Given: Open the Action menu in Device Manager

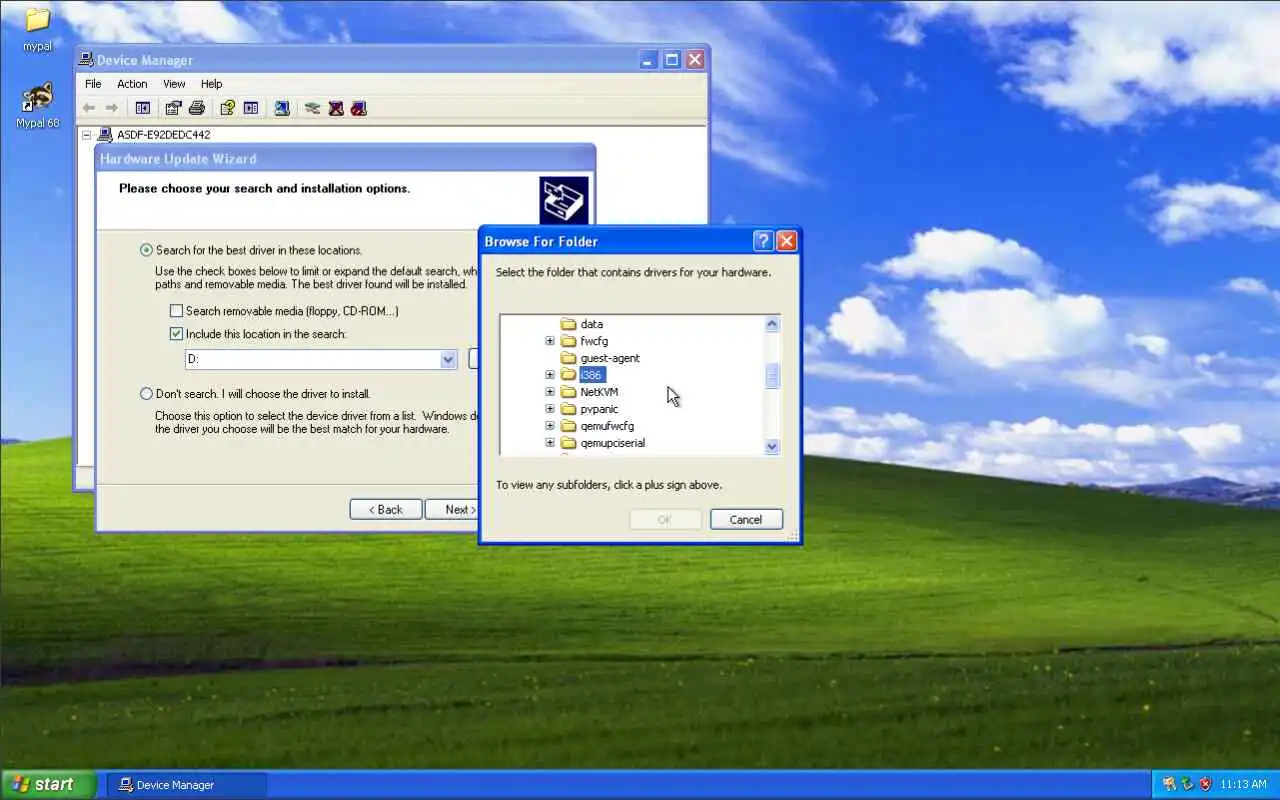Looking at the screenshot, I should pos(132,84).
